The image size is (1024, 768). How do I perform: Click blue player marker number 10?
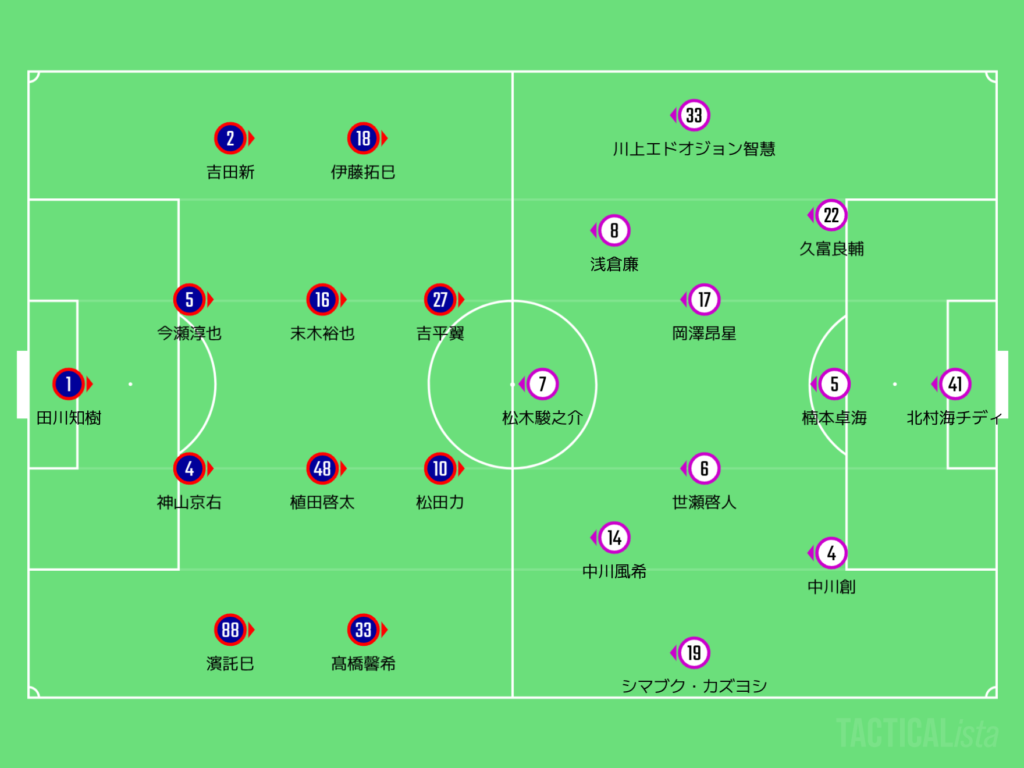[x=440, y=468]
